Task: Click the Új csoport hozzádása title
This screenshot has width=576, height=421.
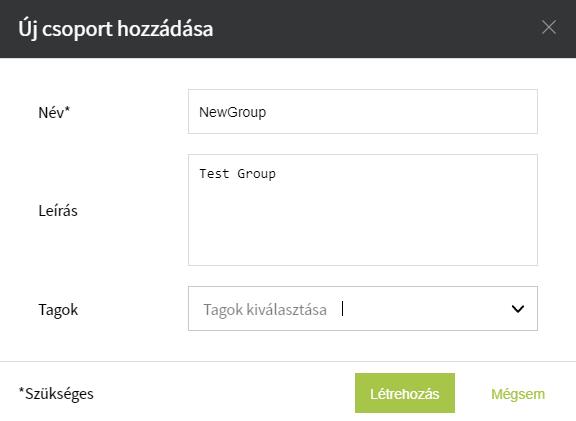Action: pyautogui.click(x=116, y=29)
